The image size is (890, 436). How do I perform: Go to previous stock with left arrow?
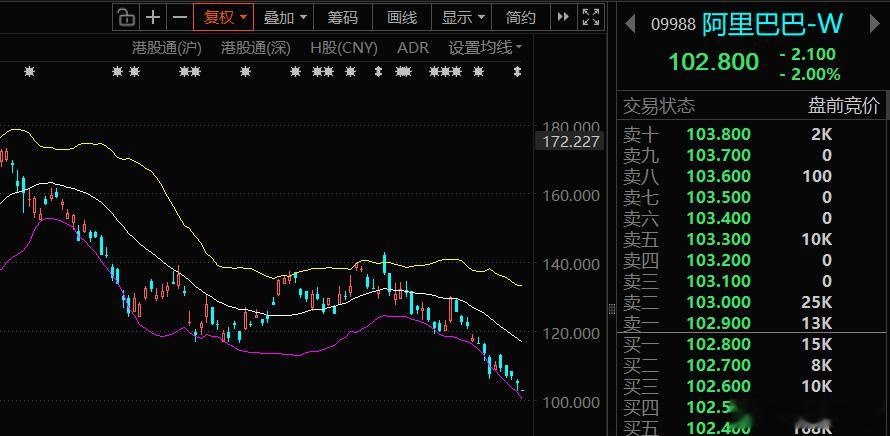(x=629, y=24)
